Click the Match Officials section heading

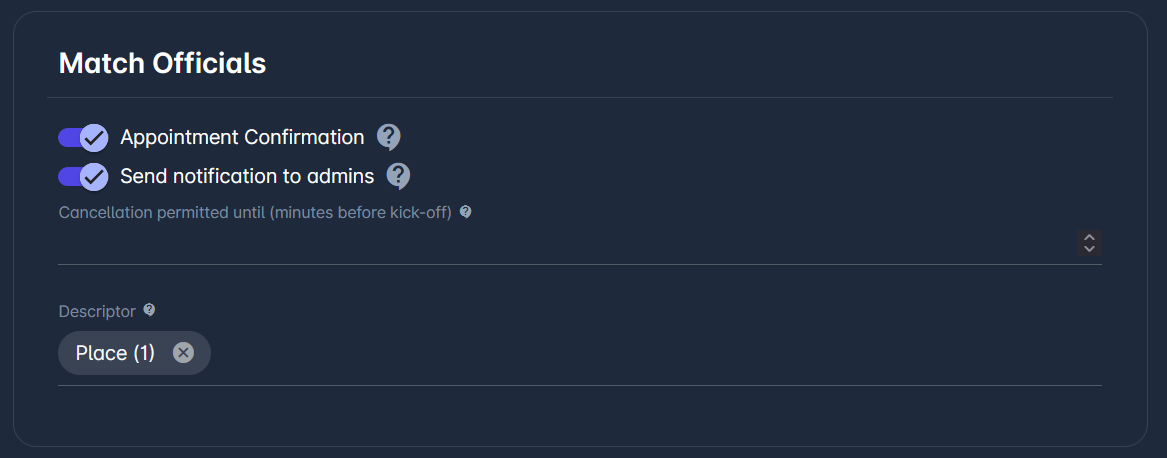point(162,63)
